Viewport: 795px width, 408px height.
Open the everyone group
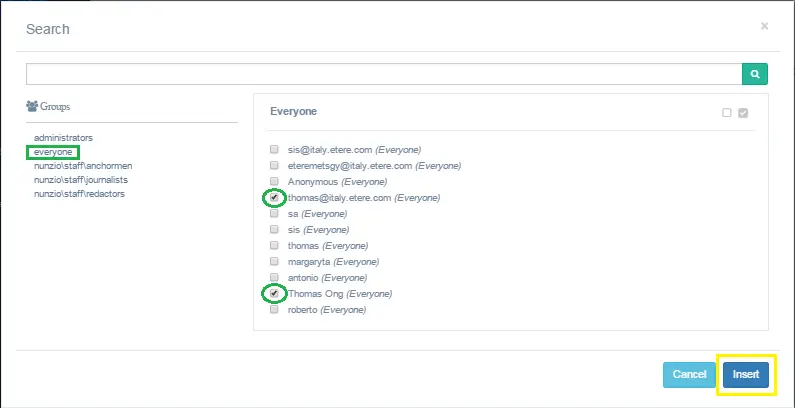coord(52,152)
